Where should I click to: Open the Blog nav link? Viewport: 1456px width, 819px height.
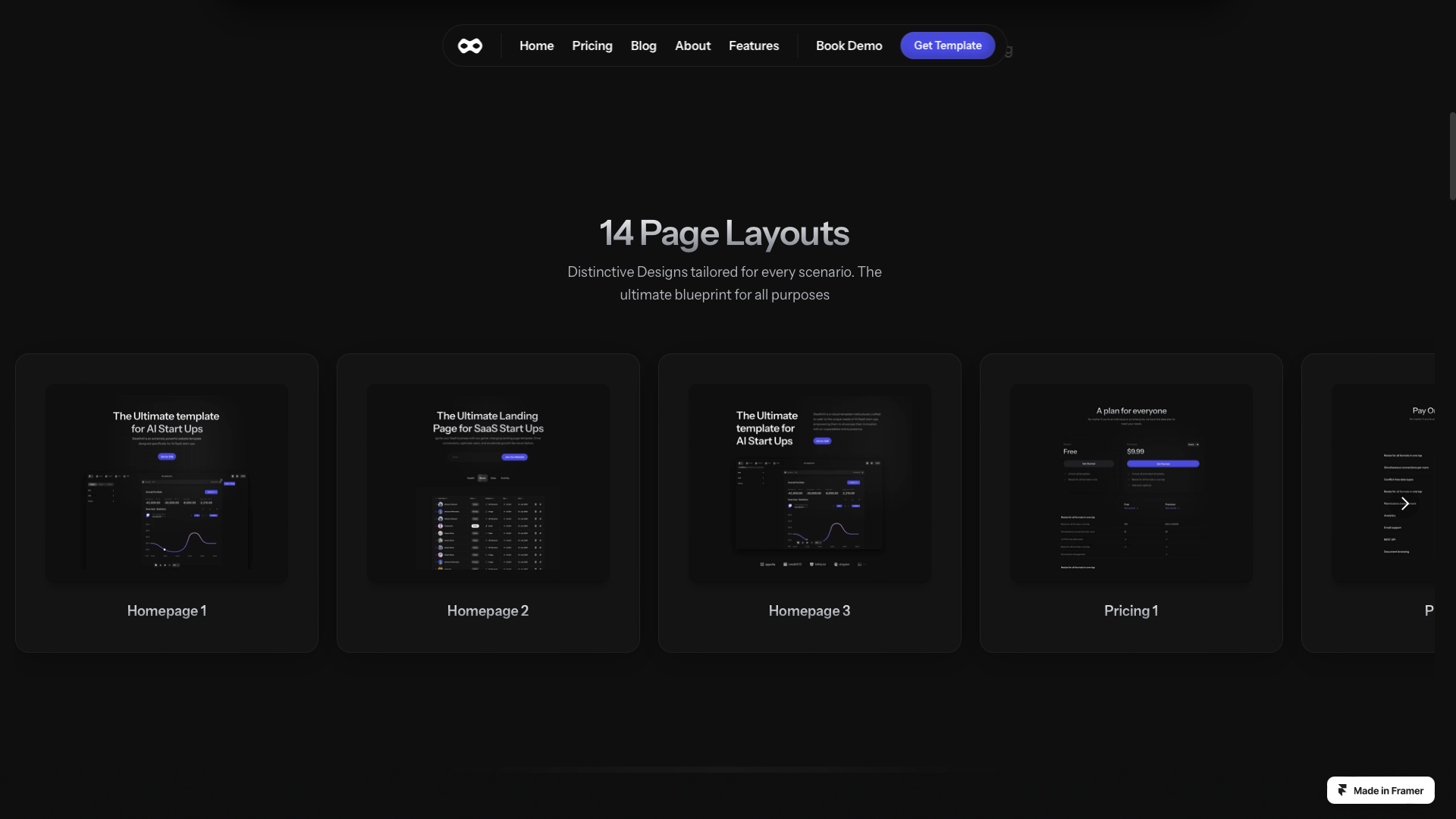click(643, 45)
